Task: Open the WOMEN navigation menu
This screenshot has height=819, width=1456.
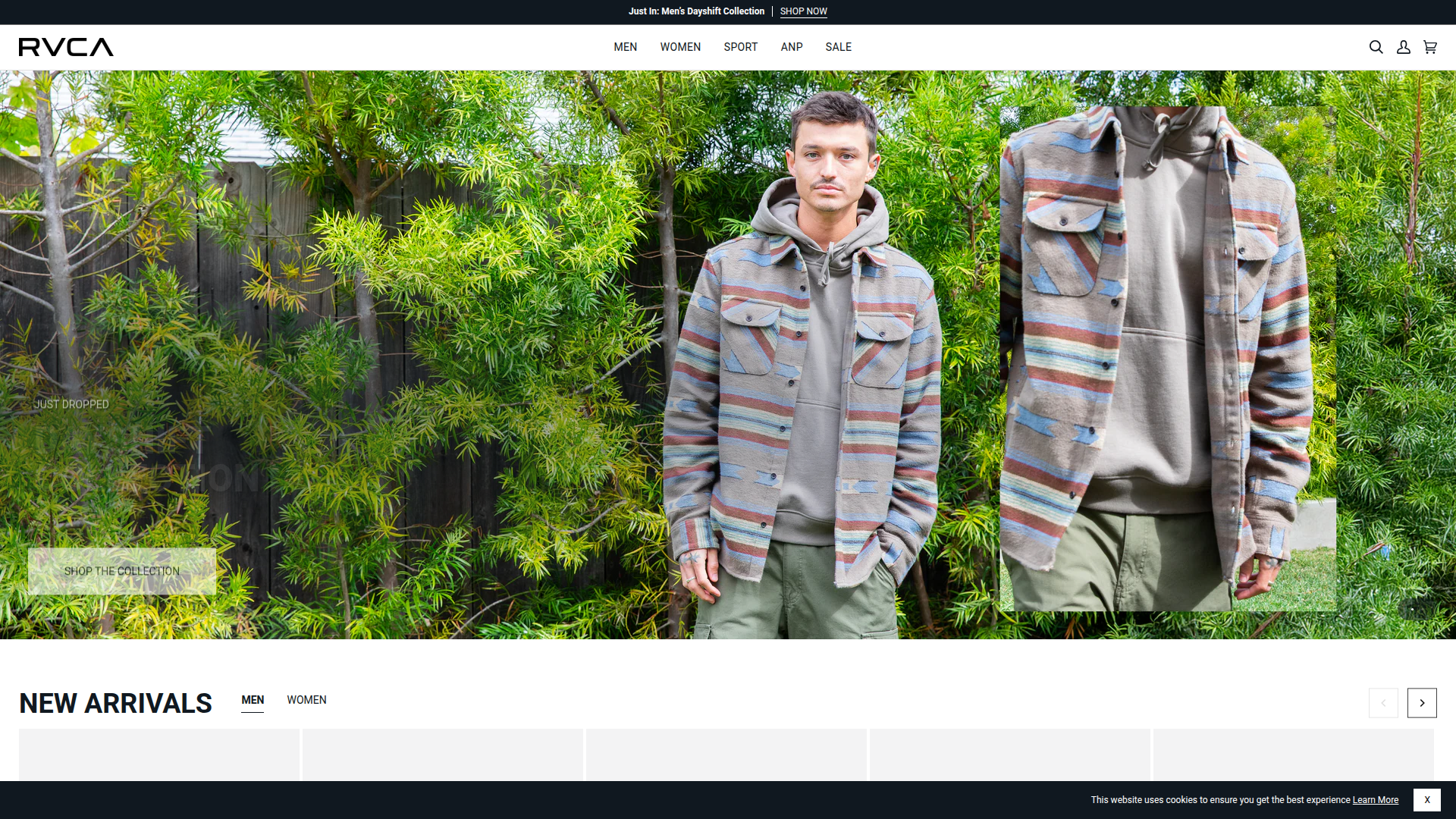Action: [680, 47]
